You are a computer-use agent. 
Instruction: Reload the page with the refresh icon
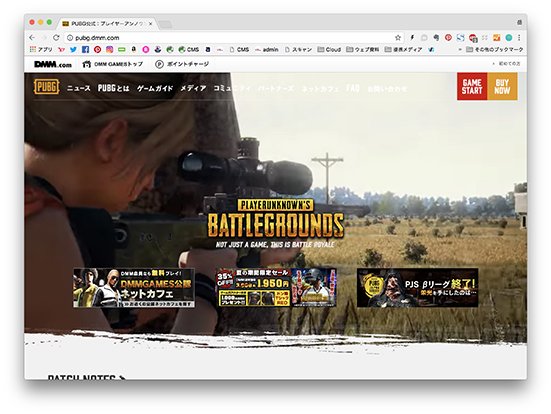click(56, 38)
